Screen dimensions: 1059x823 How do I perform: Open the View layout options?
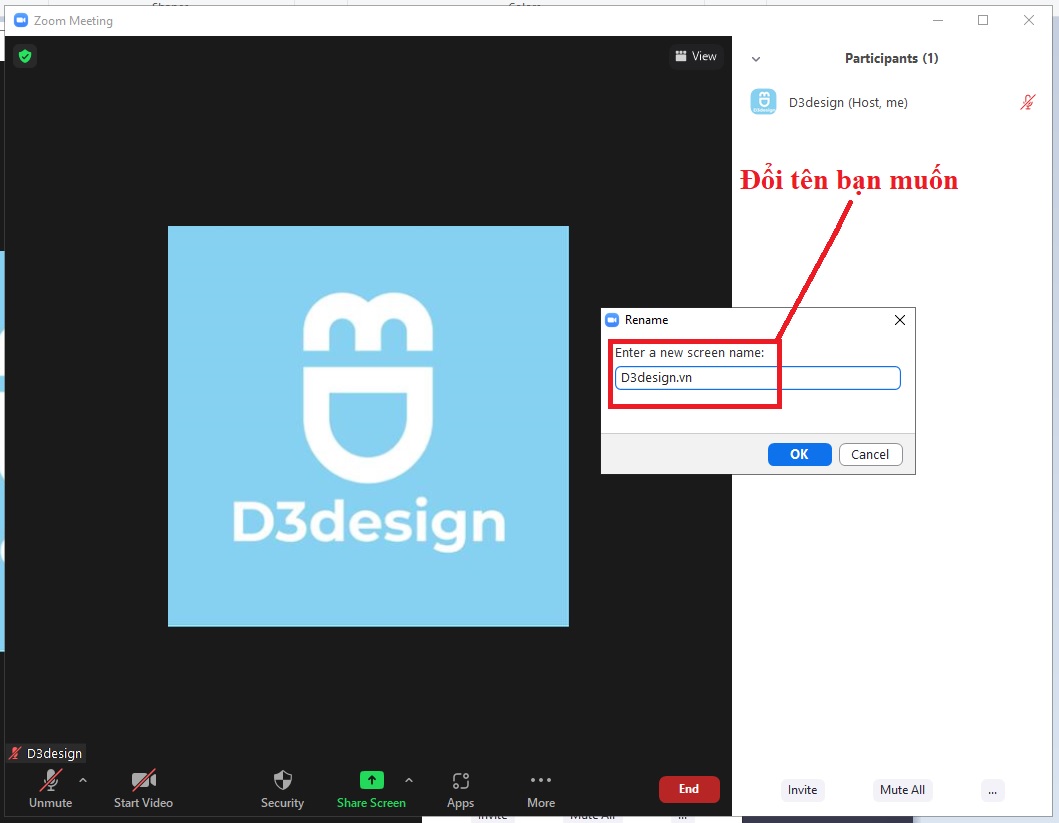coord(696,56)
